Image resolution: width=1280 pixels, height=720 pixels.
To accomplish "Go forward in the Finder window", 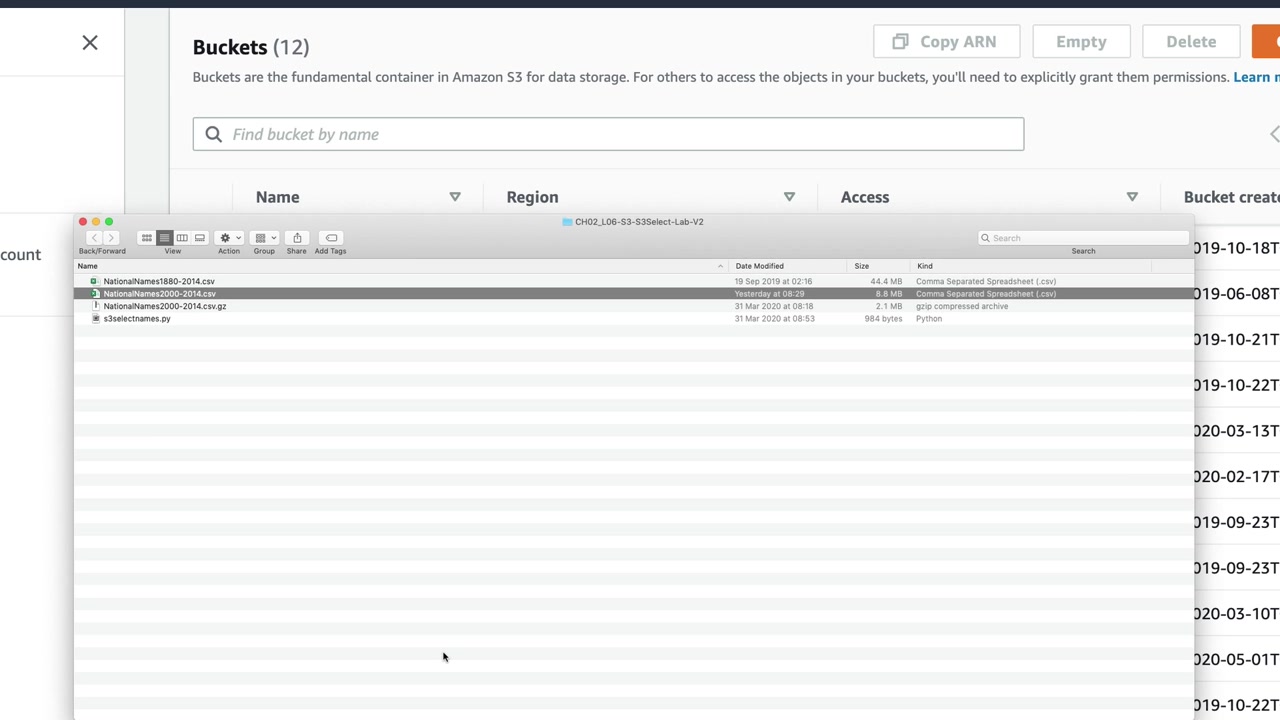I will coord(111,238).
